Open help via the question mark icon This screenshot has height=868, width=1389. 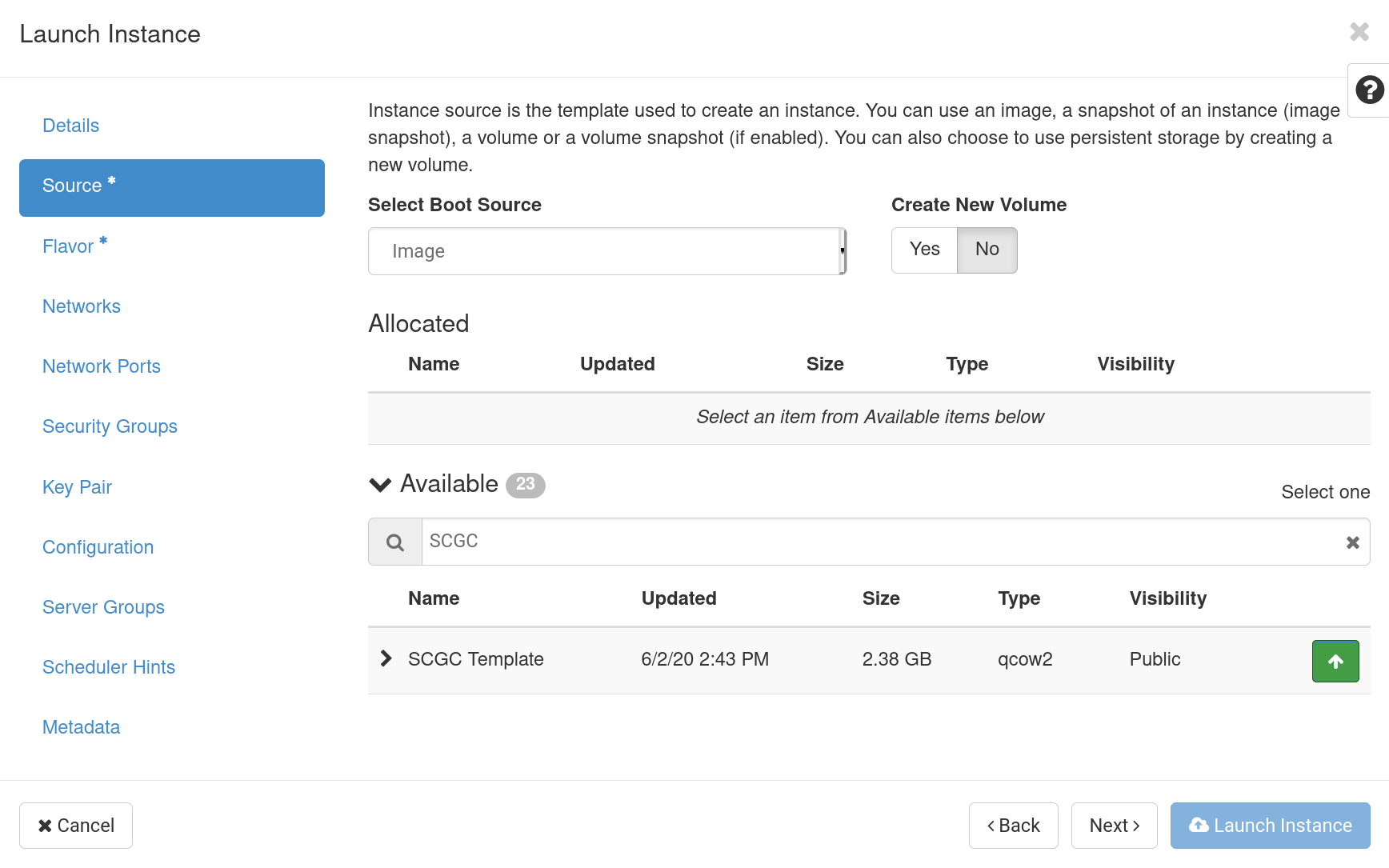tap(1369, 90)
